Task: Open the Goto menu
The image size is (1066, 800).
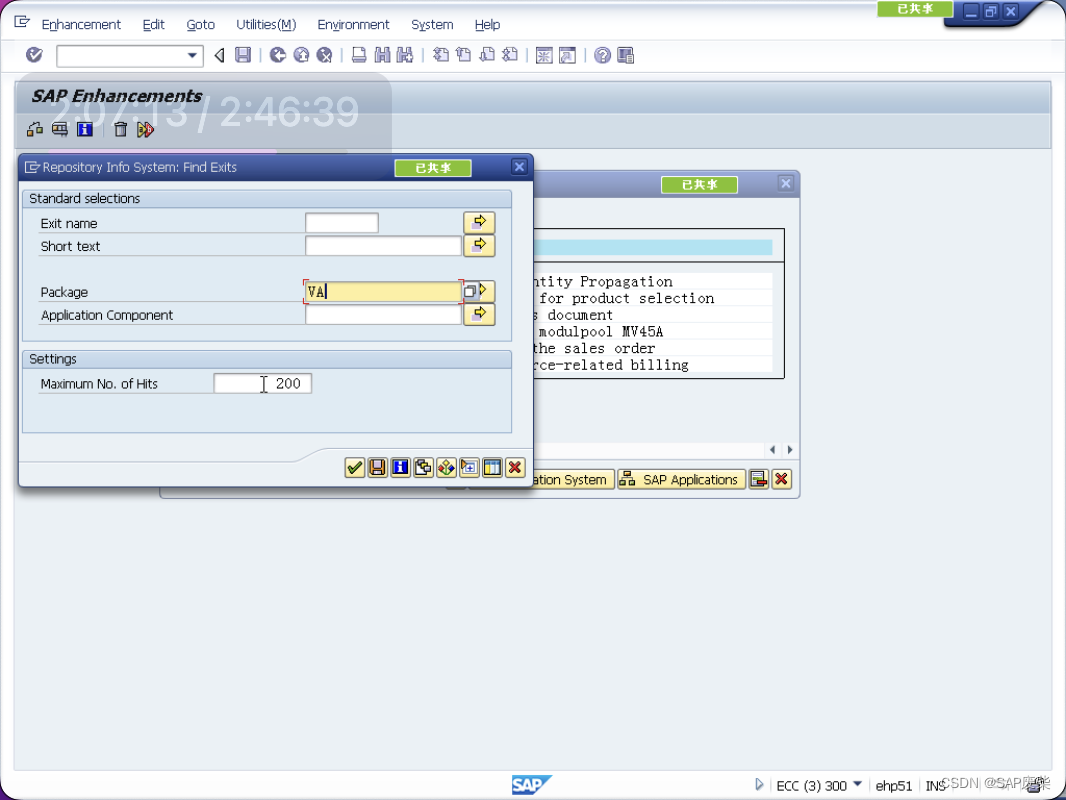Action: click(x=201, y=24)
